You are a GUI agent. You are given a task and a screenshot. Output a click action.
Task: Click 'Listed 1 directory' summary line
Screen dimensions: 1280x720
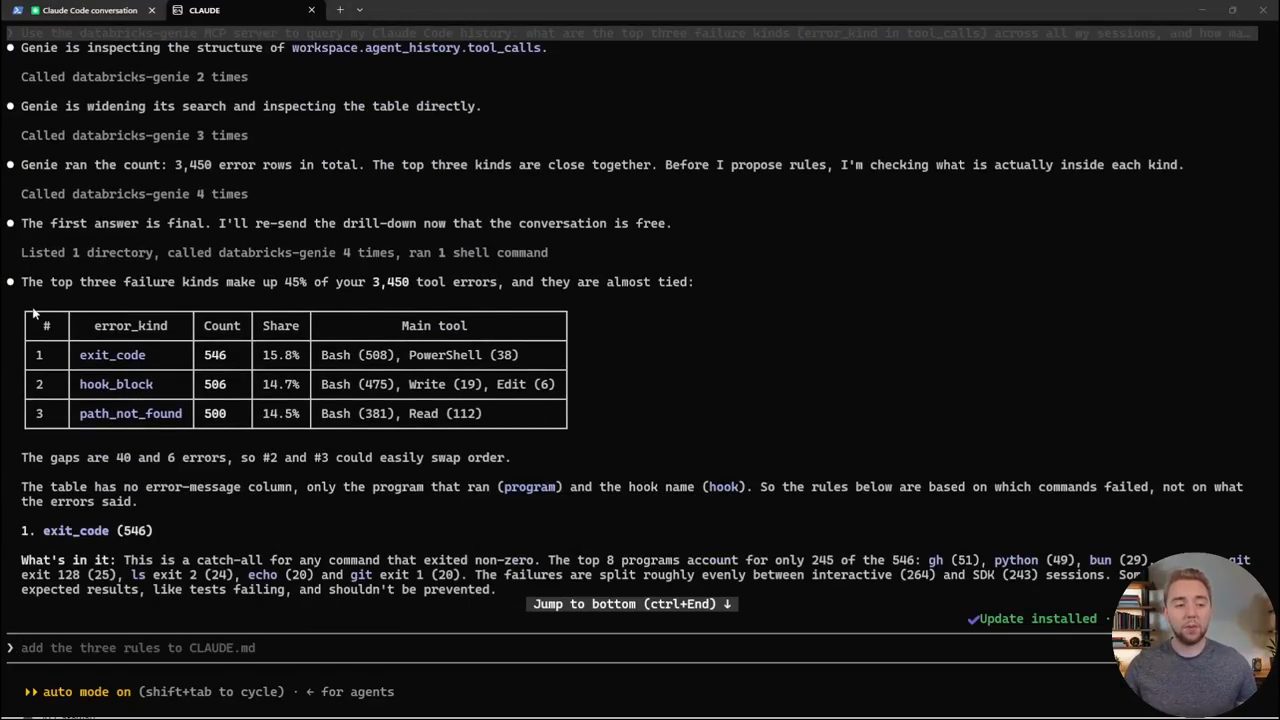(284, 253)
